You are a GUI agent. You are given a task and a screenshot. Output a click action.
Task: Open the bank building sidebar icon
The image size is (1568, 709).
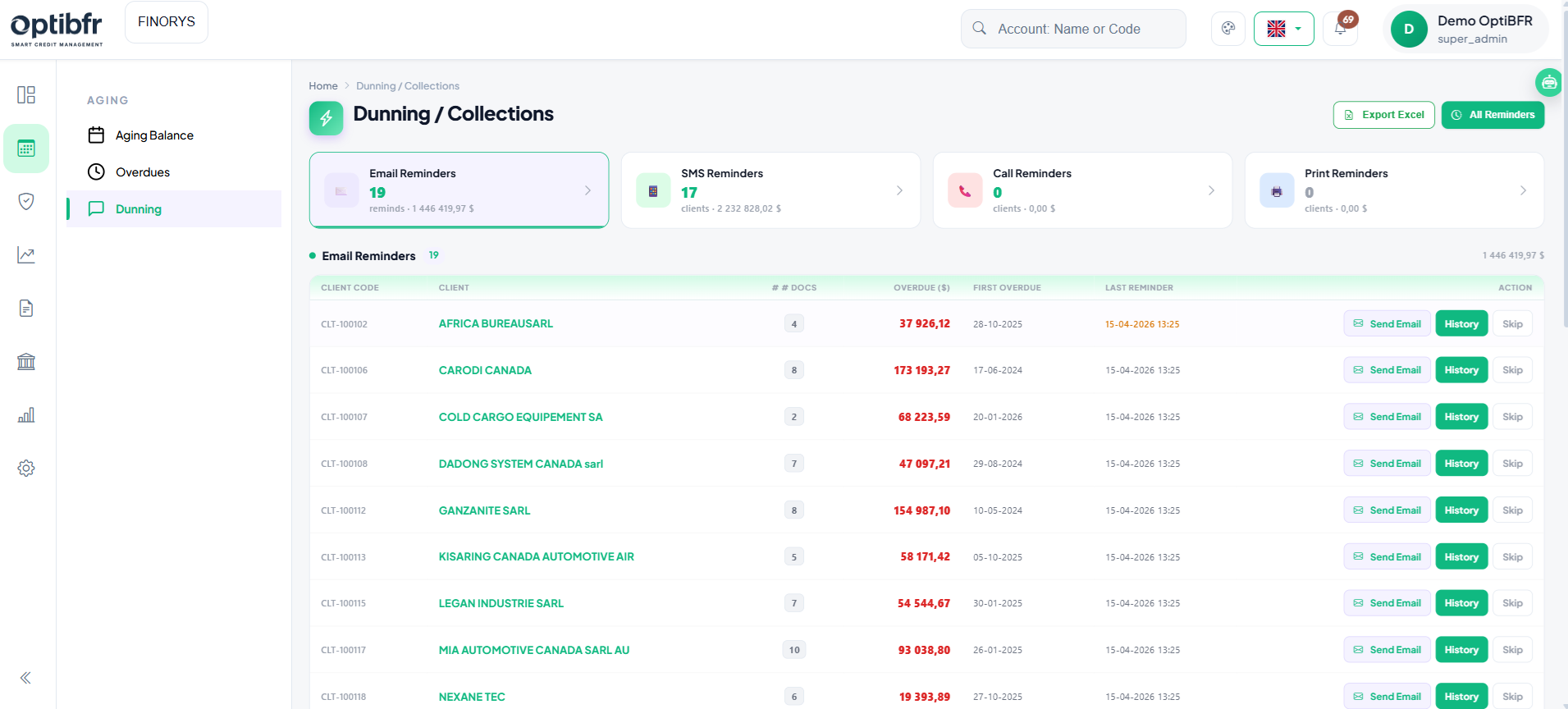(26, 362)
